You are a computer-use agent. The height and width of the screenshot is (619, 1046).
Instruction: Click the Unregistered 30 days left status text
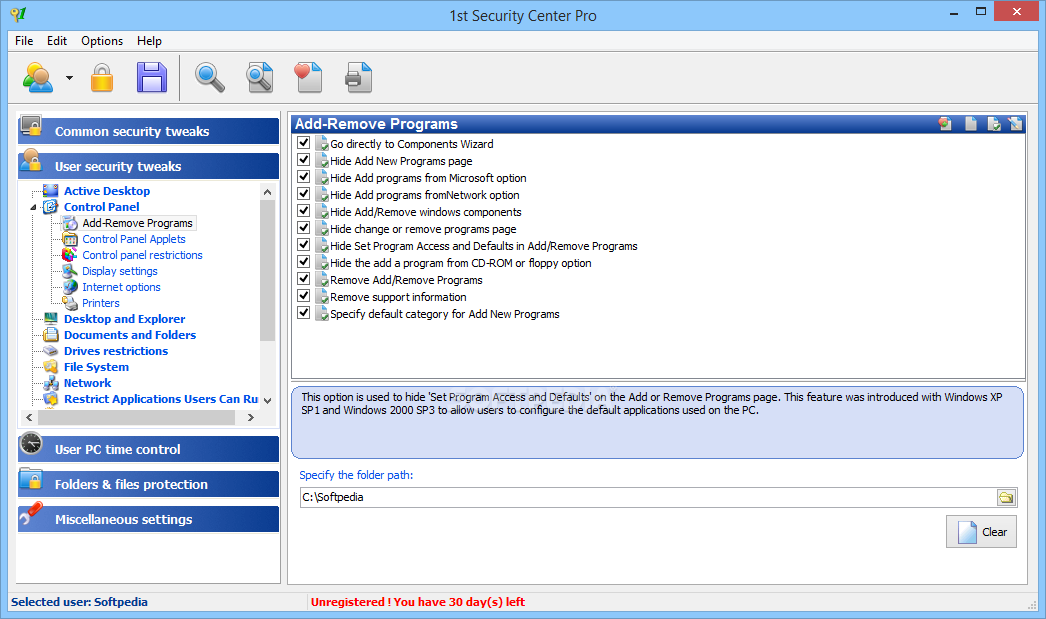(x=418, y=602)
